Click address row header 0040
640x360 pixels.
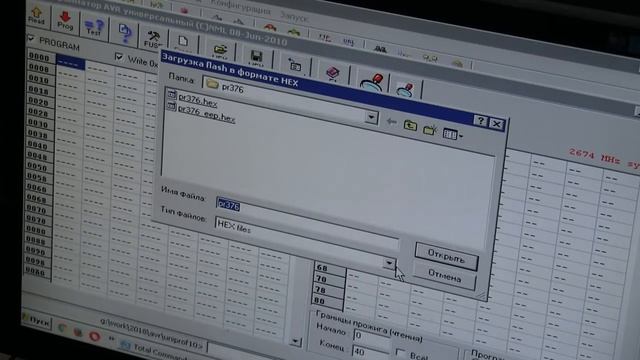37,145
